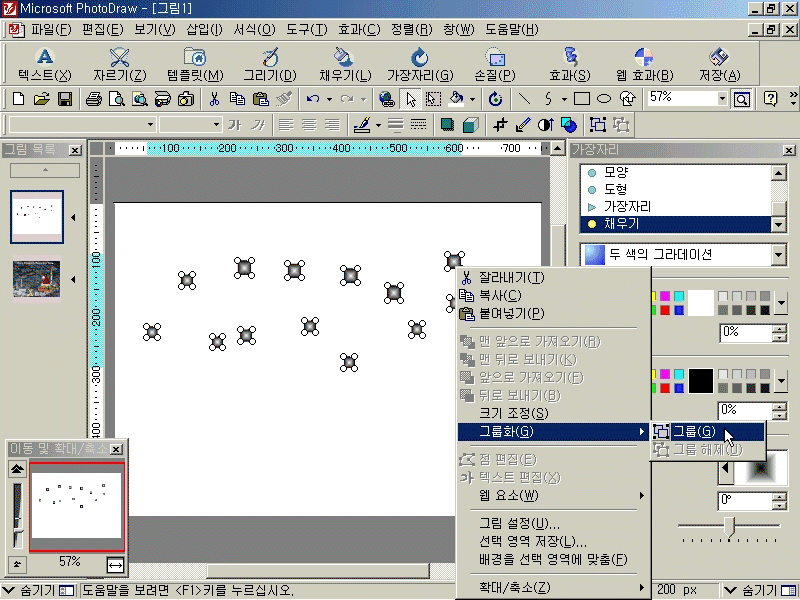Select the second picture thumbnail in 그림 목록
This screenshot has height=600, width=800.
pyautogui.click(x=37, y=279)
